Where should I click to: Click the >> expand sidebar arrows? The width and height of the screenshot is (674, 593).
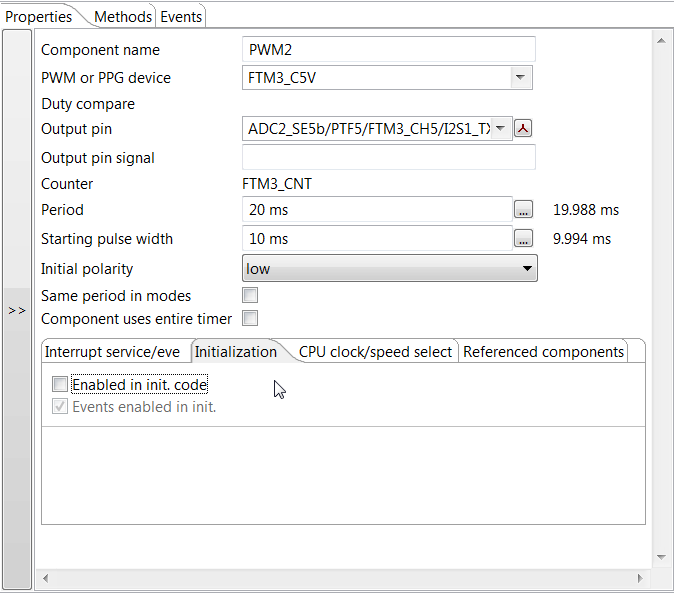17,311
